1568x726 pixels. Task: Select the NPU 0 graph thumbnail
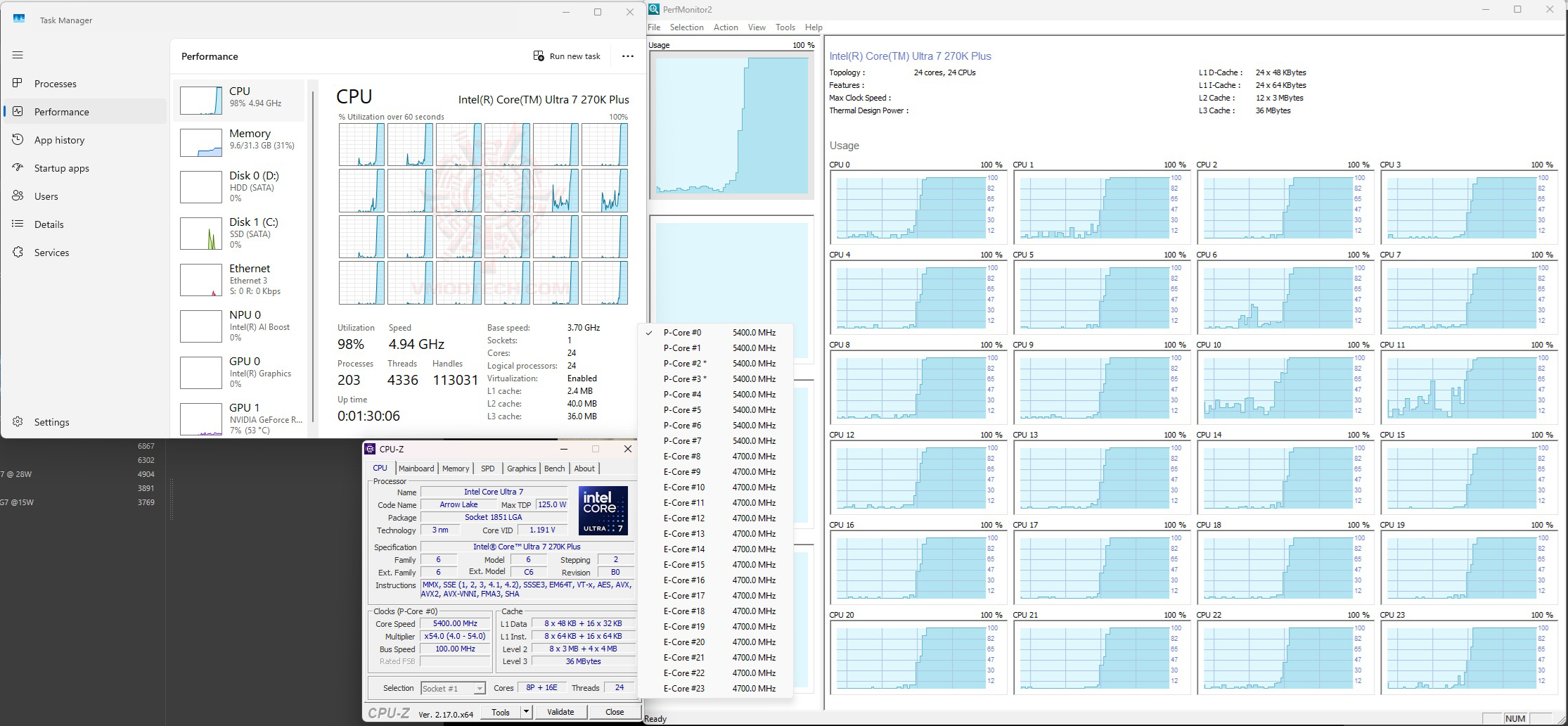pos(201,326)
